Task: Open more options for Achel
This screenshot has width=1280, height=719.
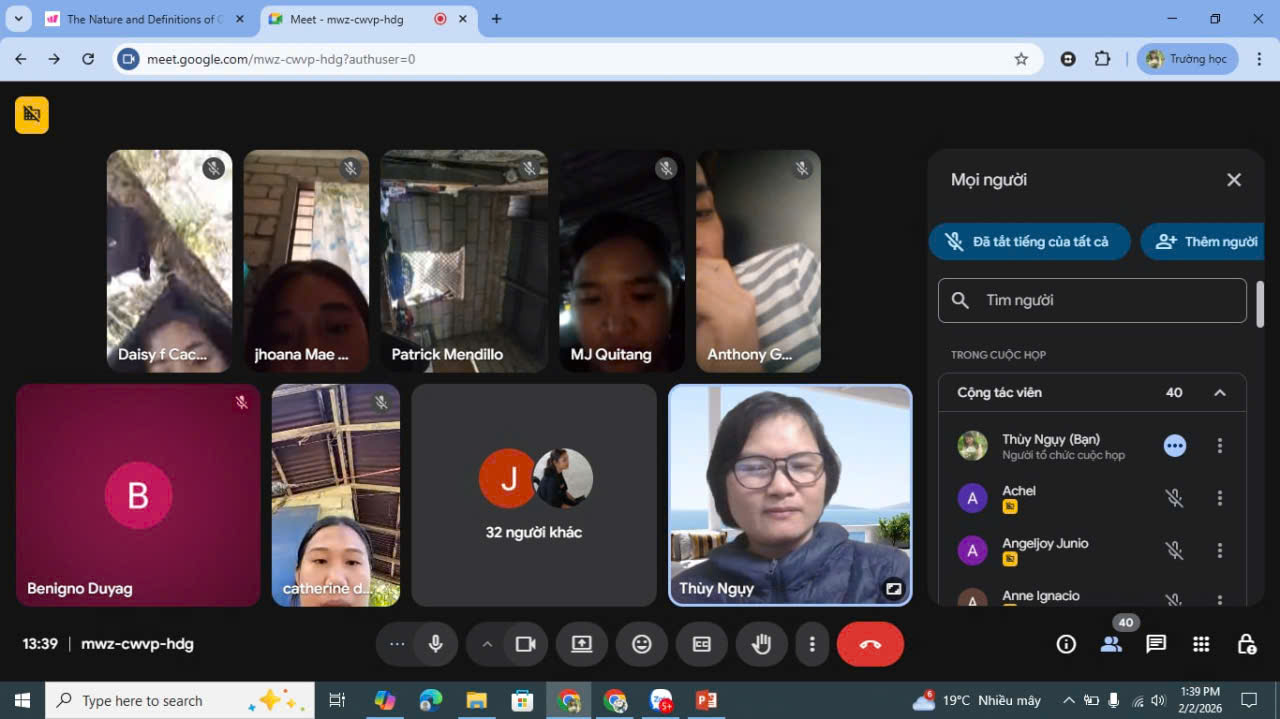Action: click(1219, 498)
